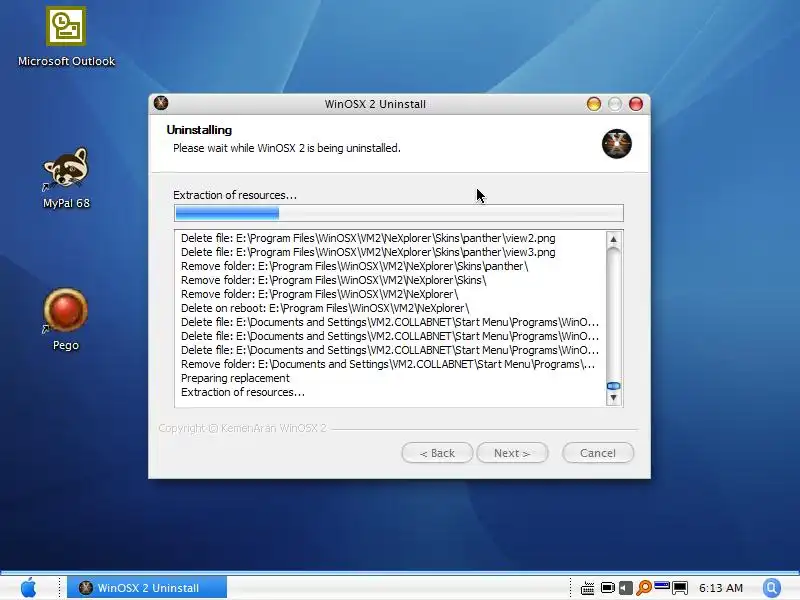The width and height of the screenshot is (800, 600).
Task: Click the Apple start menu icon
Action: tap(29, 588)
